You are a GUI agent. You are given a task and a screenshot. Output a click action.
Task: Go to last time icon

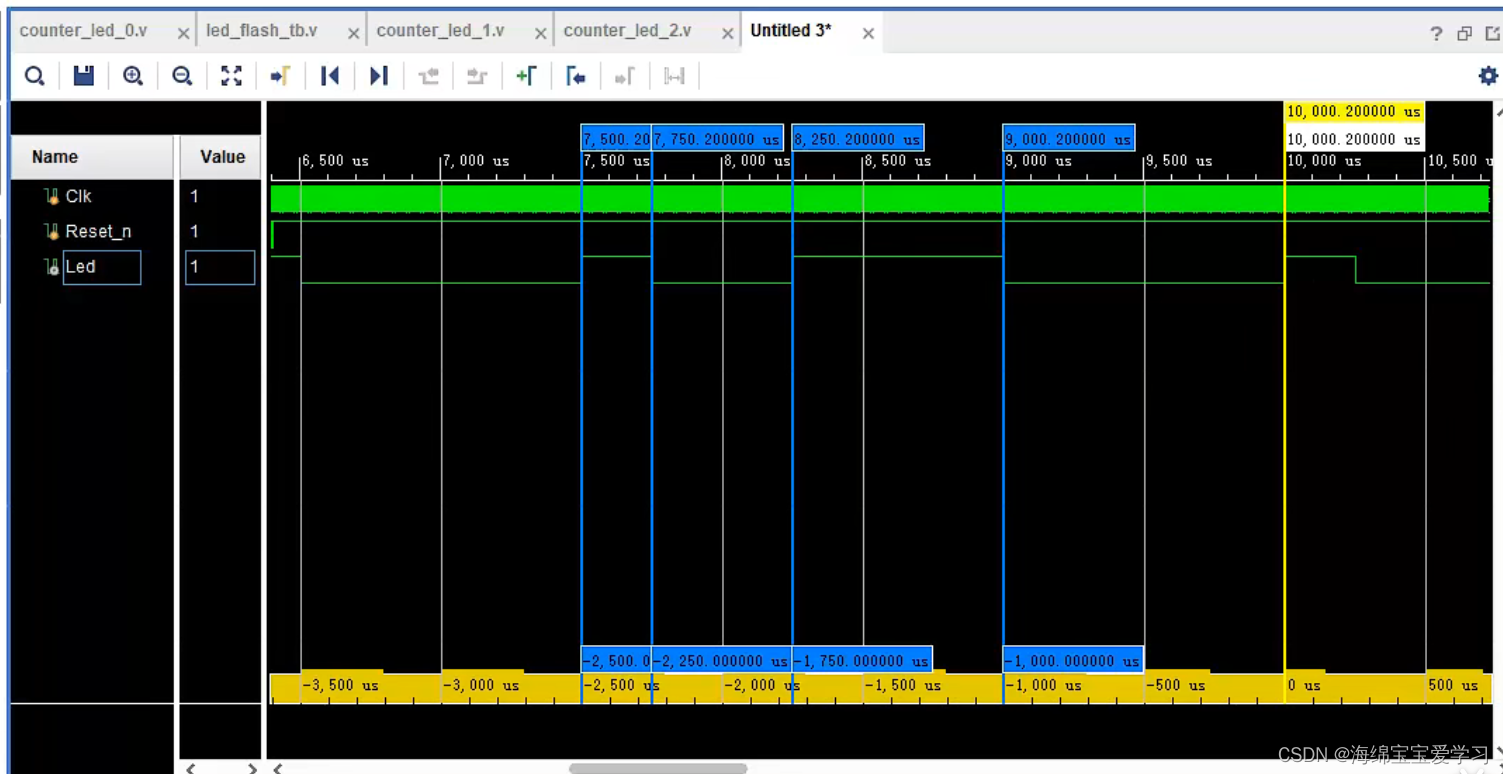click(x=378, y=76)
